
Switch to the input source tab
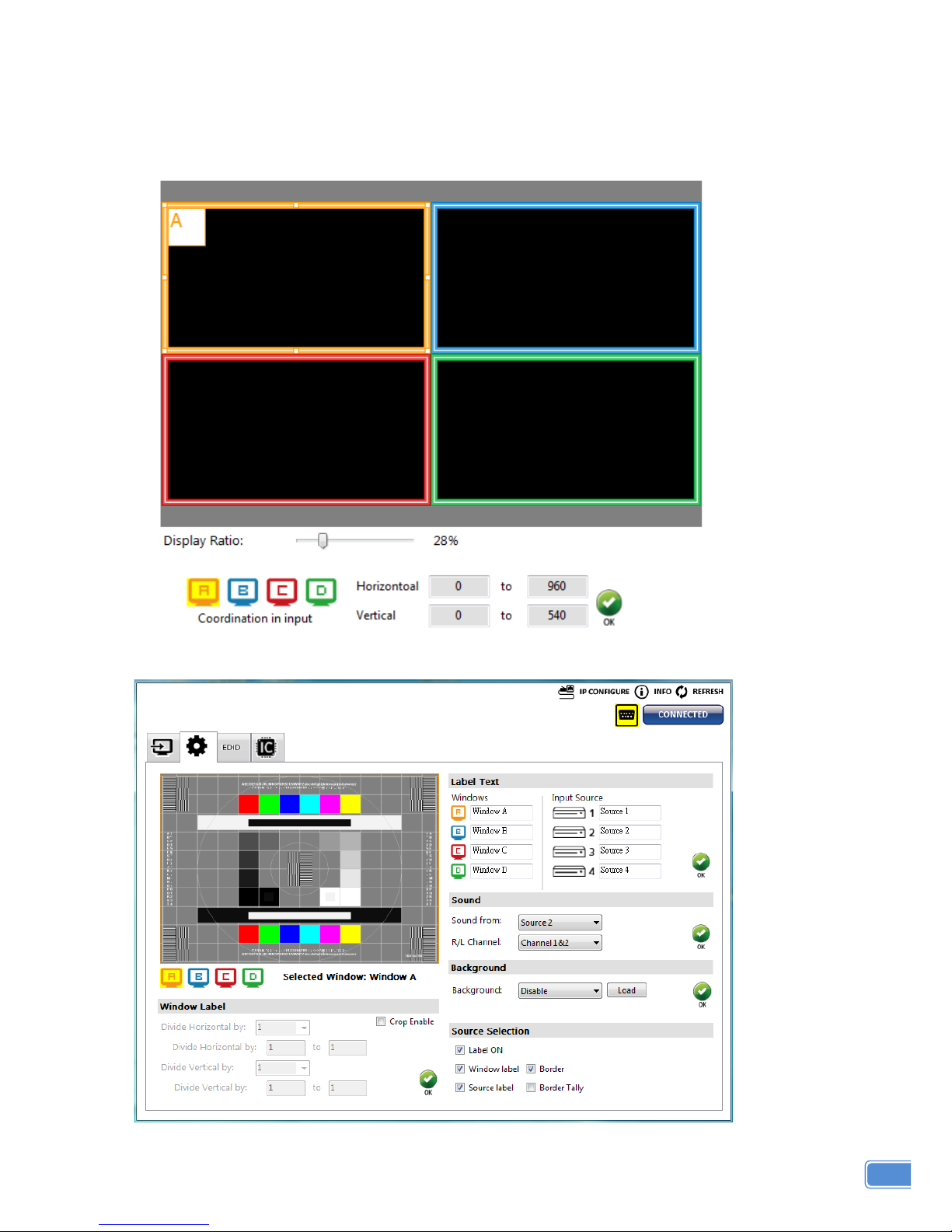pos(162,747)
